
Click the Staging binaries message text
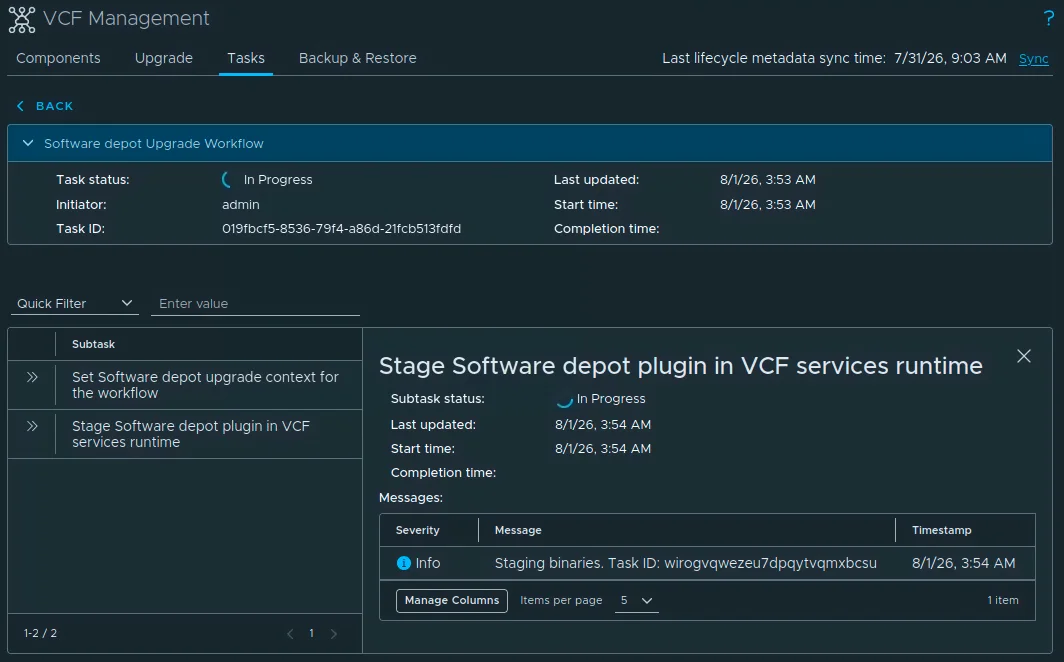point(685,563)
